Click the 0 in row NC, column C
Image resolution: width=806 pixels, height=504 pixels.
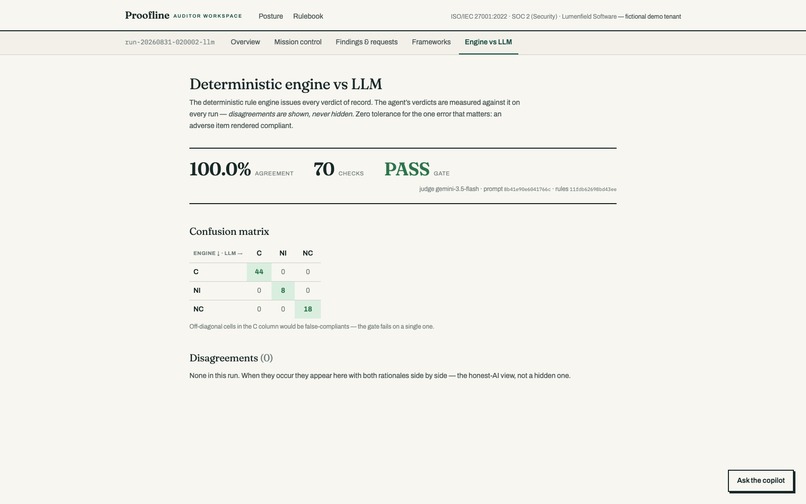tap(259, 309)
